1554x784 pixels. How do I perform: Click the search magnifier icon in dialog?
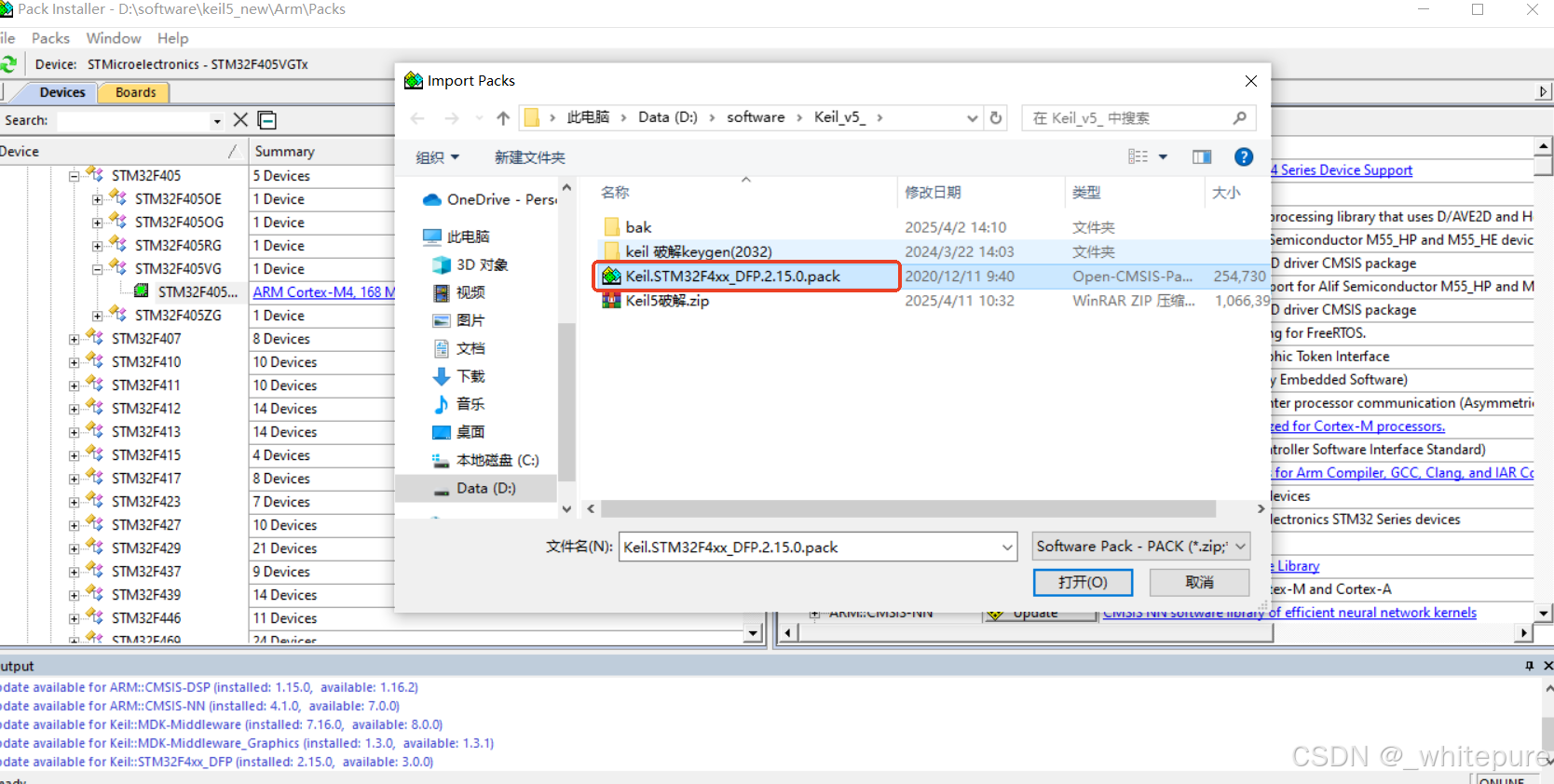(x=1239, y=118)
